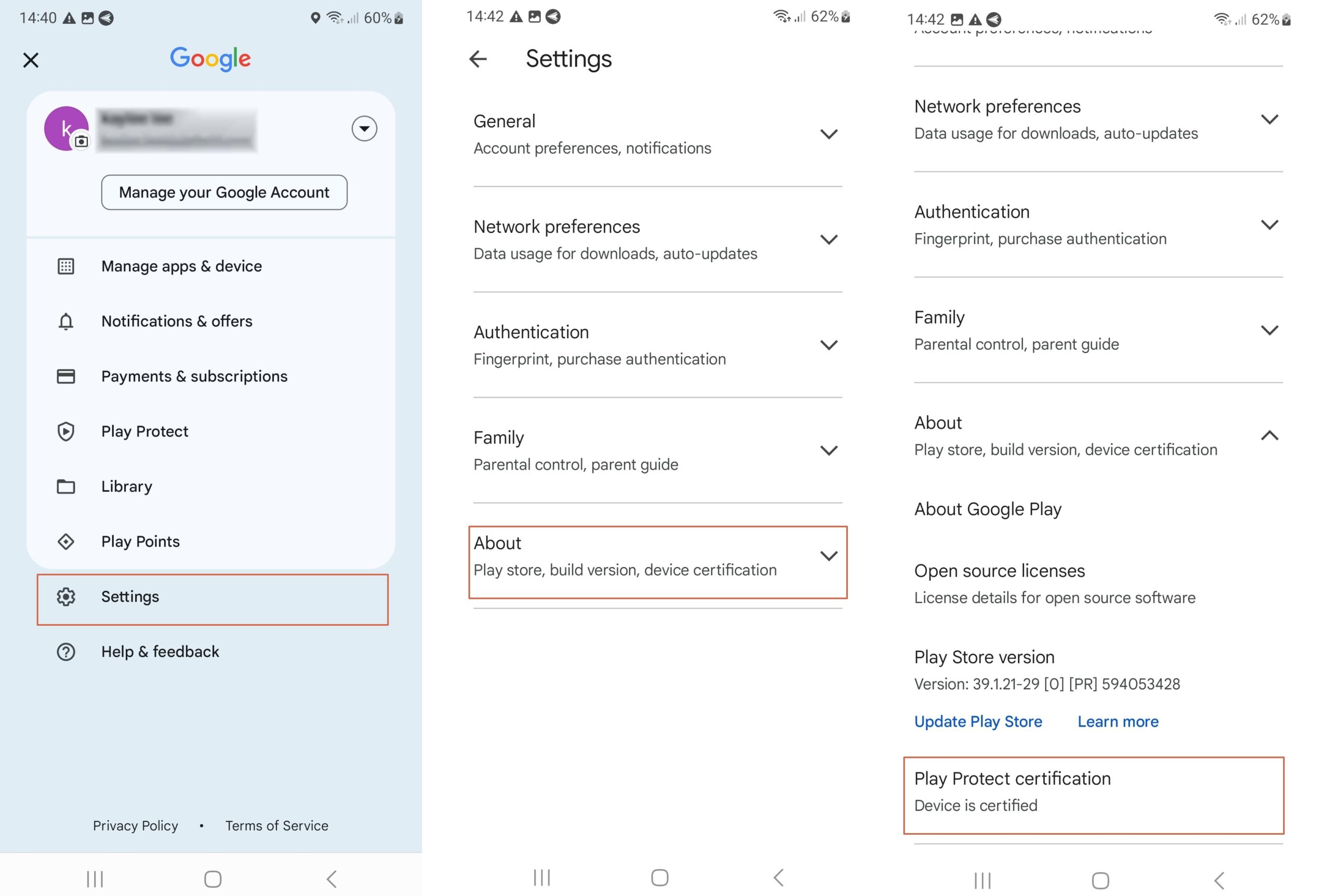Select the Play Points icon
The image size is (1330, 896).
[x=65, y=541]
